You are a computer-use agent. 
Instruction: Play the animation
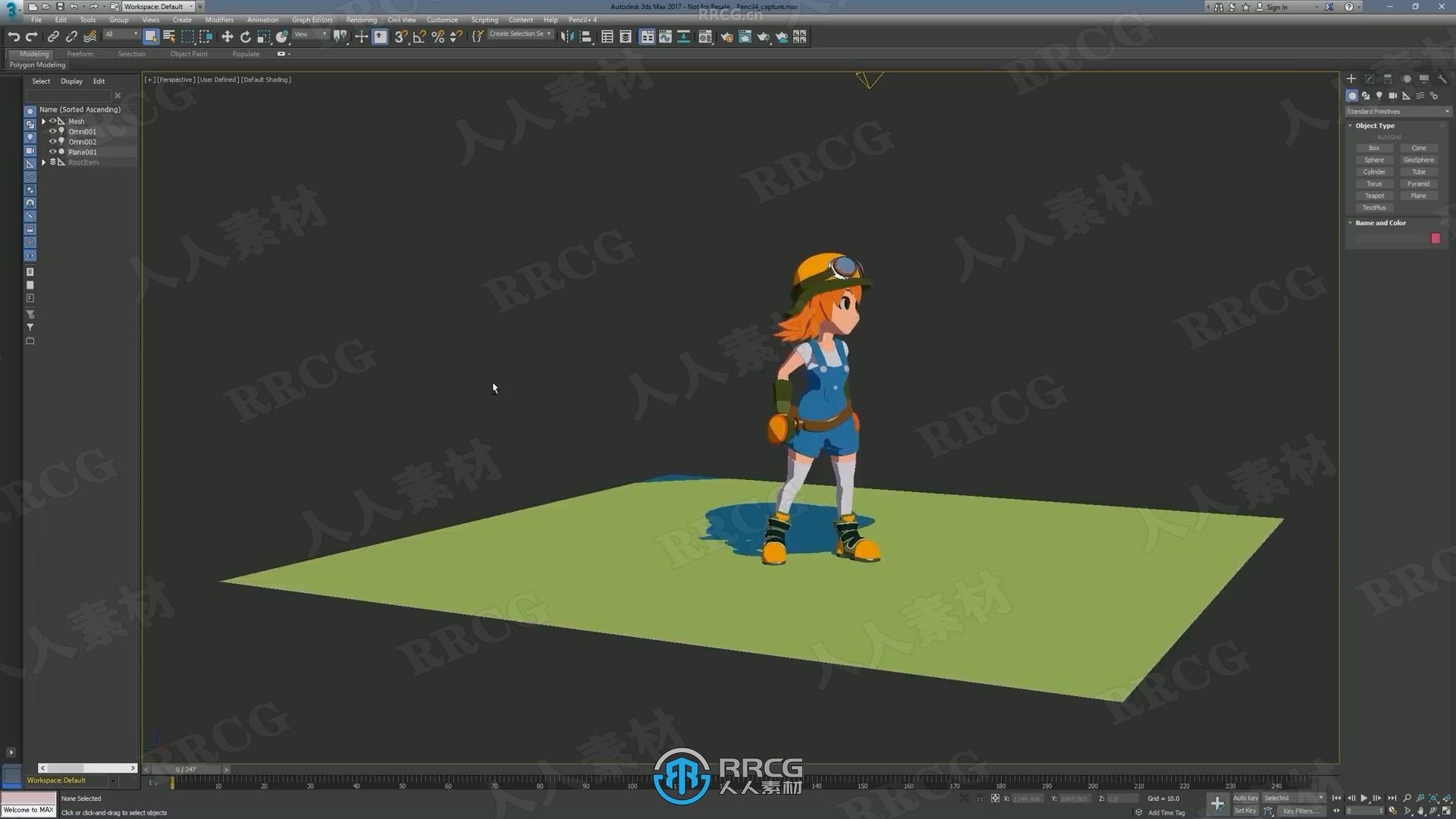tap(1364, 798)
